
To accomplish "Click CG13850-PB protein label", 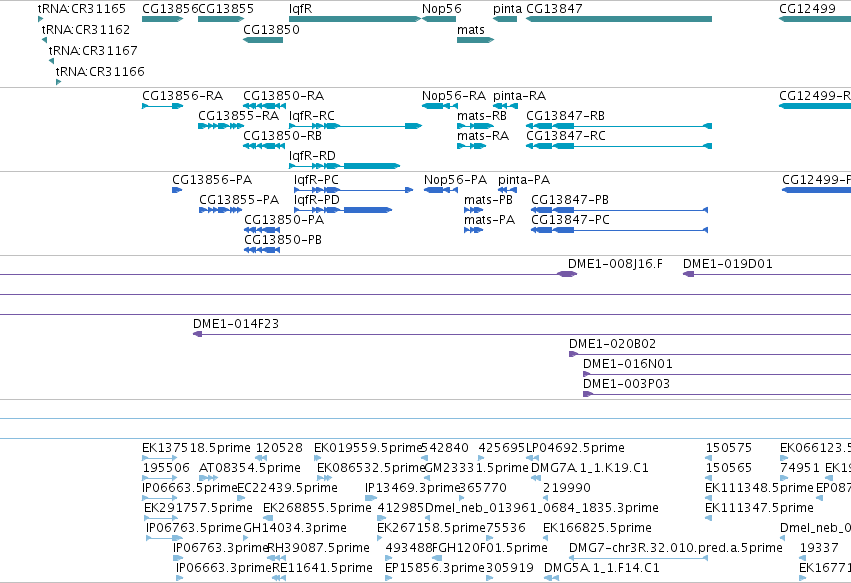I will tap(283, 240).
